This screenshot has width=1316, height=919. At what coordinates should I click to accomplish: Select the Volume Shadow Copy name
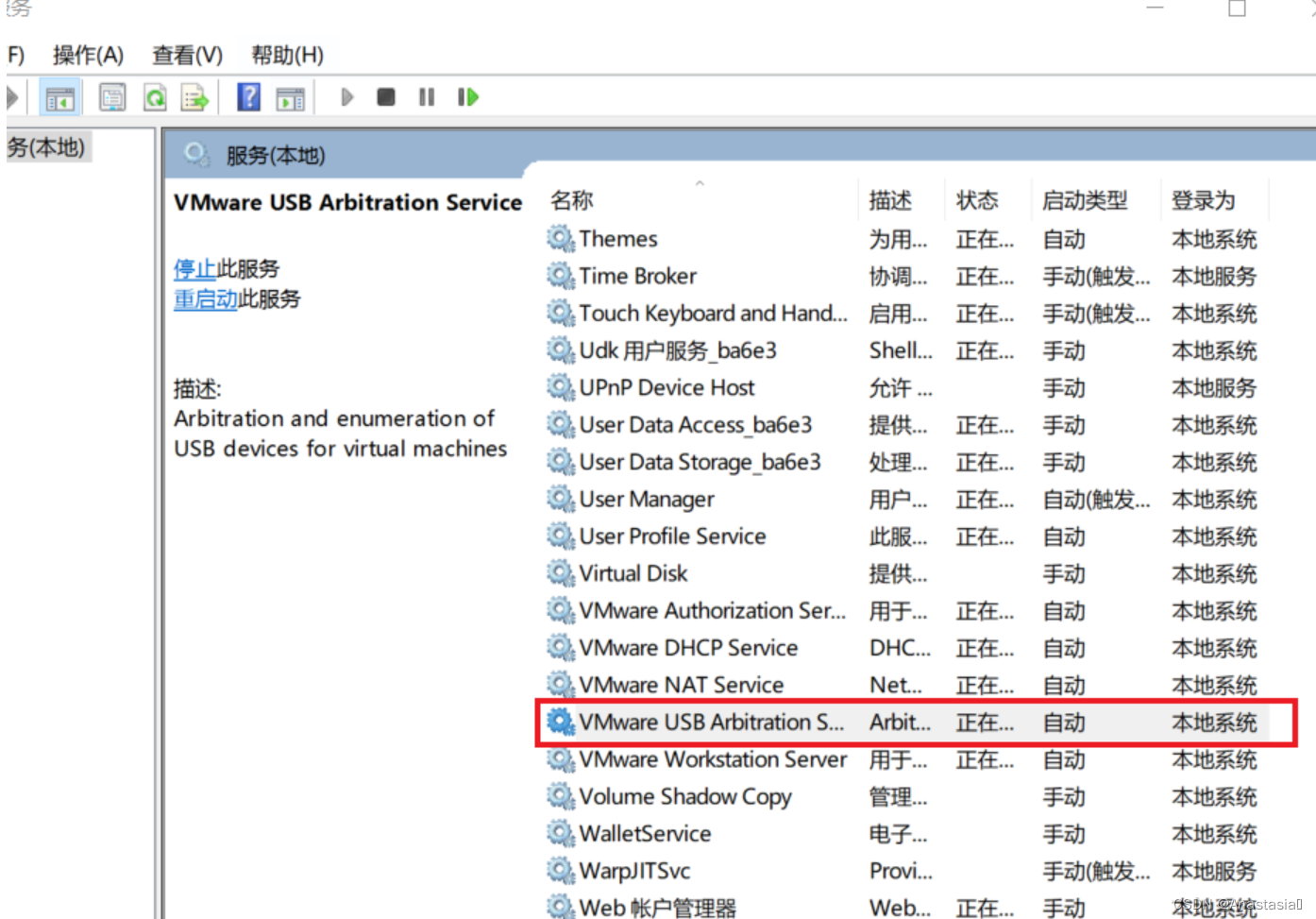[x=685, y=796]
